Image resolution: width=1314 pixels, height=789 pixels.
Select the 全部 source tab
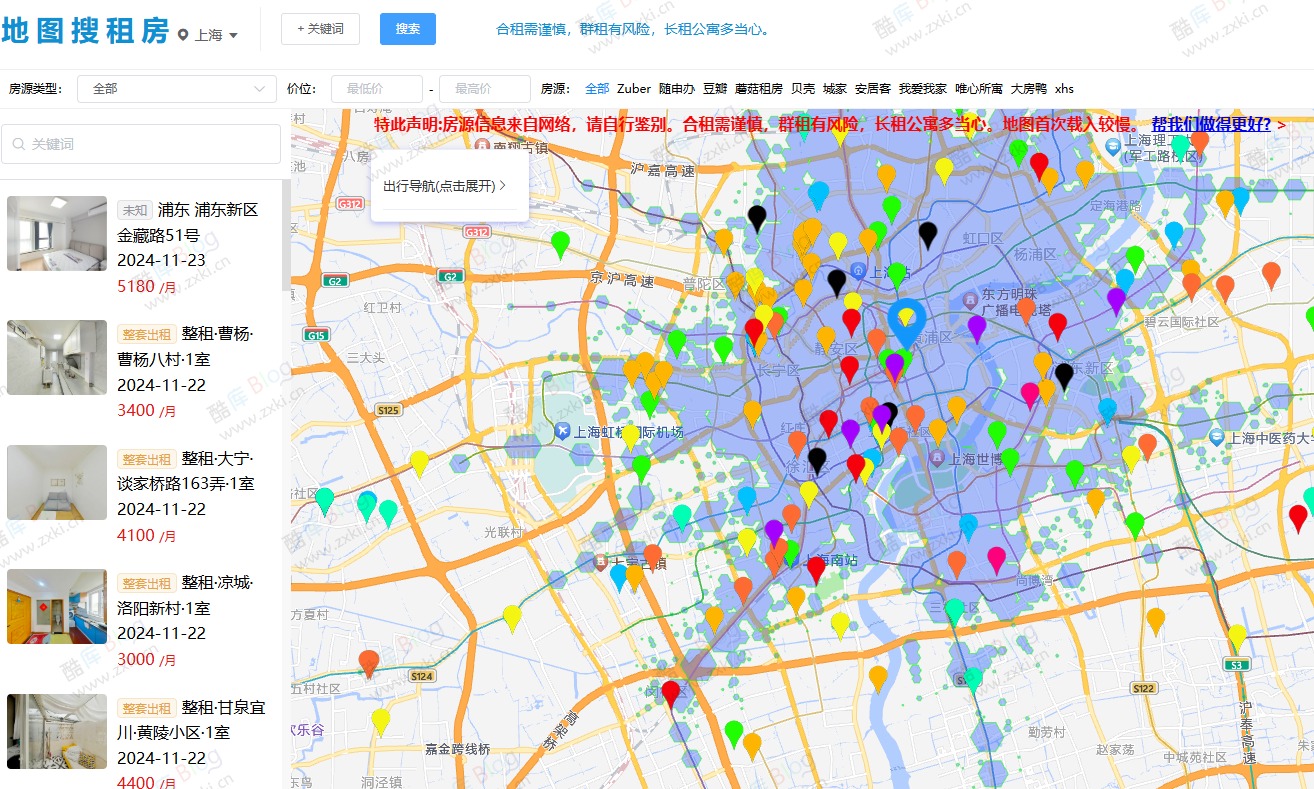[x=597, y=88]
